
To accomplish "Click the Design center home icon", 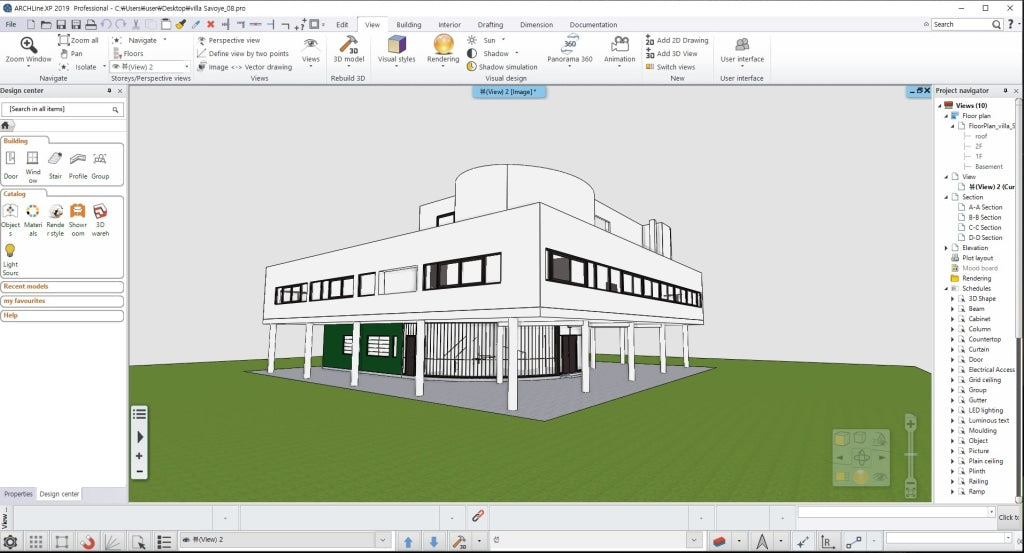I will point(6,125).
